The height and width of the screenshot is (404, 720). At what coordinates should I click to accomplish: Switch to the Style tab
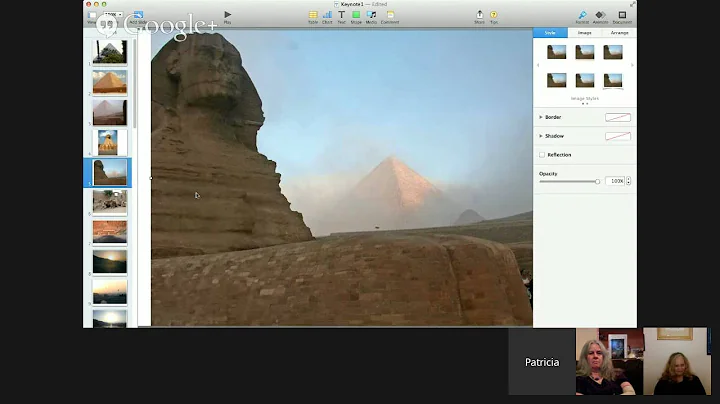(x=550, y=33)
